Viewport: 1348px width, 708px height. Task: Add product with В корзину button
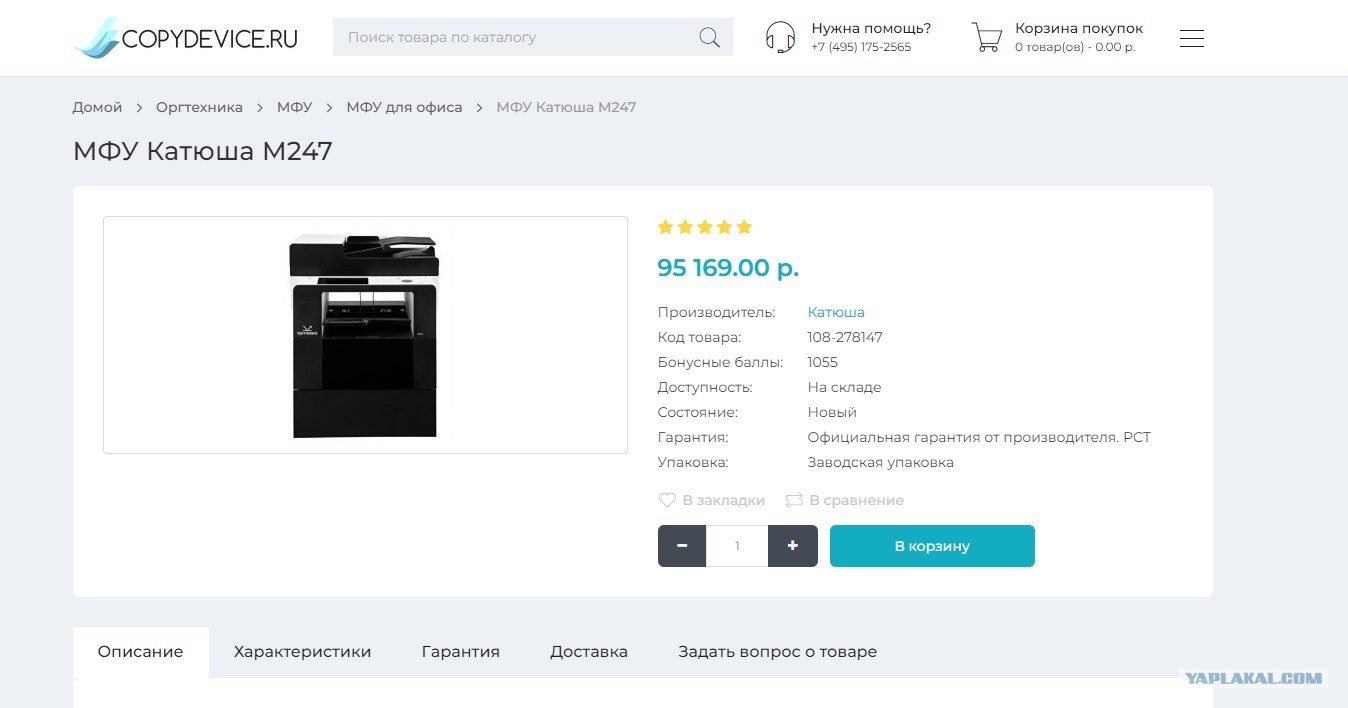(x=932, y=546)
